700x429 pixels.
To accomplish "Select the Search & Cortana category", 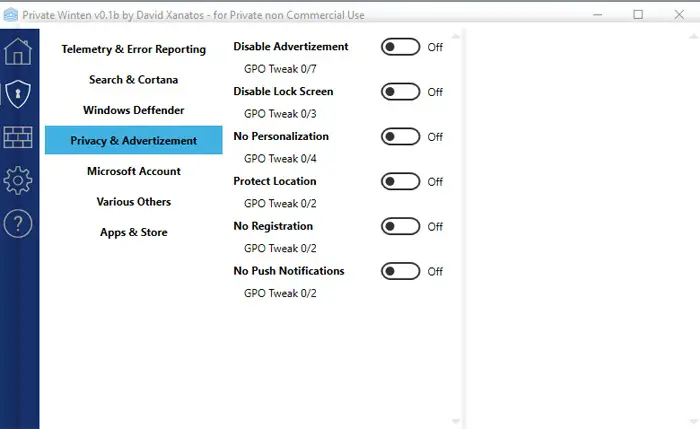I will pos(133,79).
